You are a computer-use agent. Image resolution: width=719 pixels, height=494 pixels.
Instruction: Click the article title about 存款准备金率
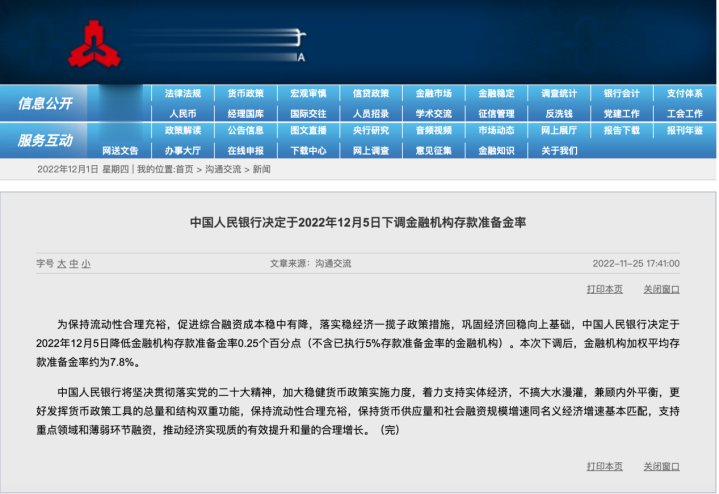point(358,222)
